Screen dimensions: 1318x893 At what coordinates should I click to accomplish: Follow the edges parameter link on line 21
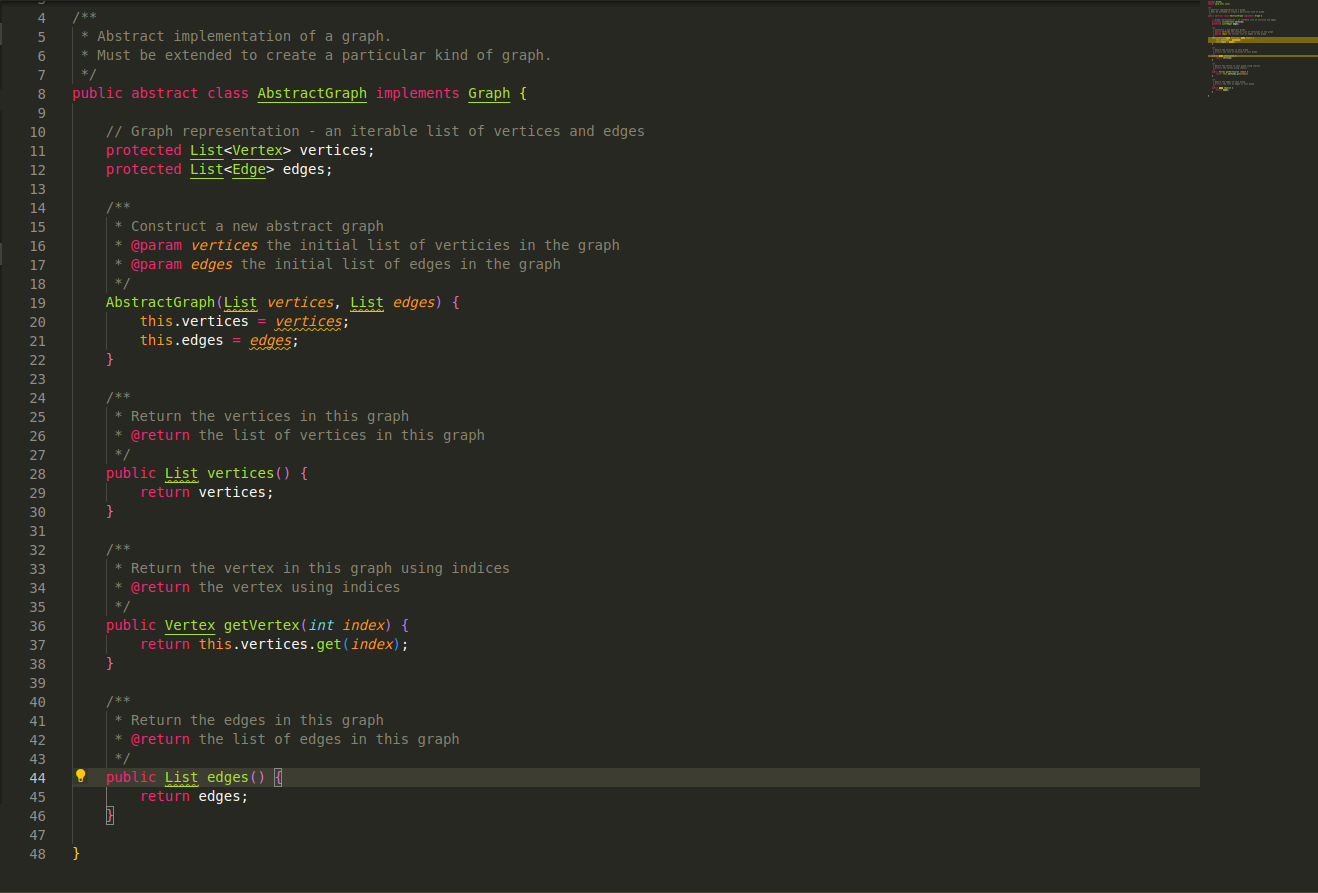pos(270,340)
